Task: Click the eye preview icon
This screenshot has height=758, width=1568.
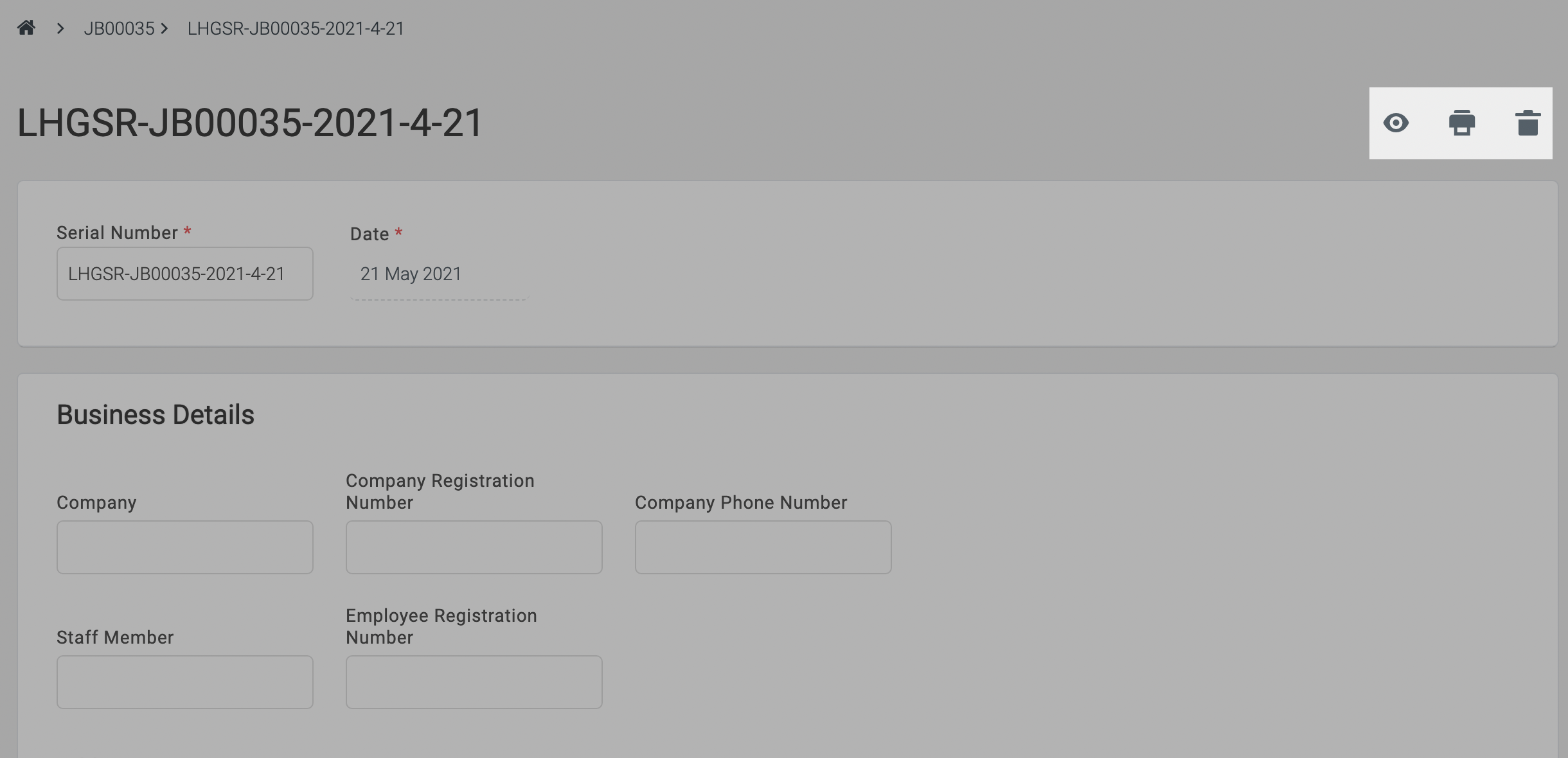Action: tap(1396, 123)
